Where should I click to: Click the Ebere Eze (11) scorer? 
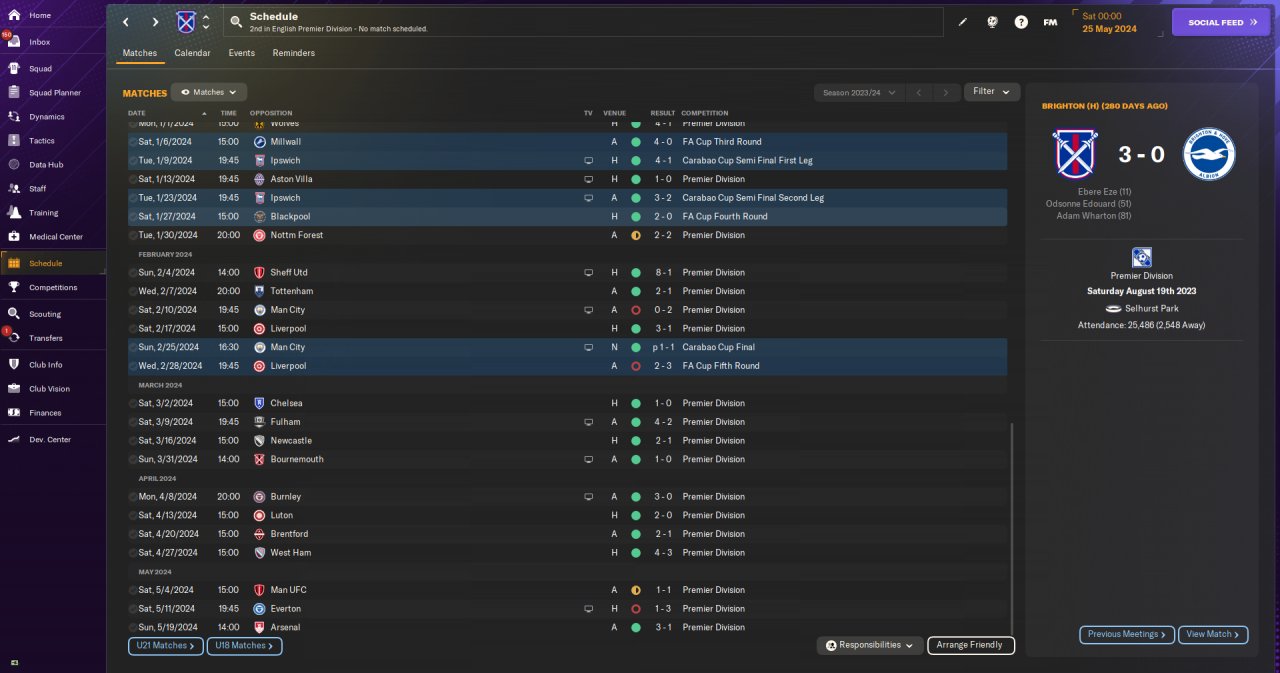tap(1105, 191)
